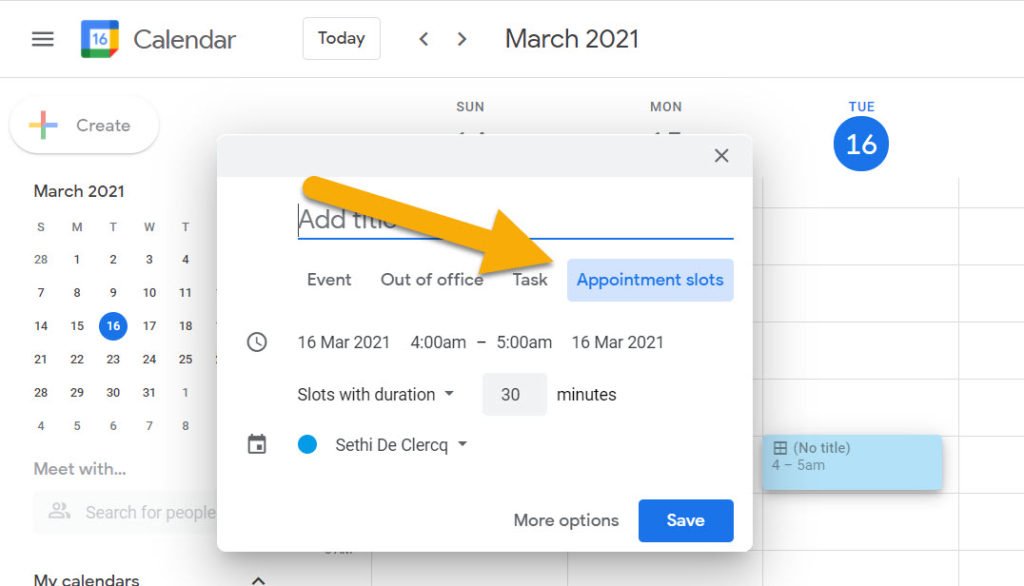1024x586 pixels.
Task: Click the Add title text field
Action: (515, 220)
